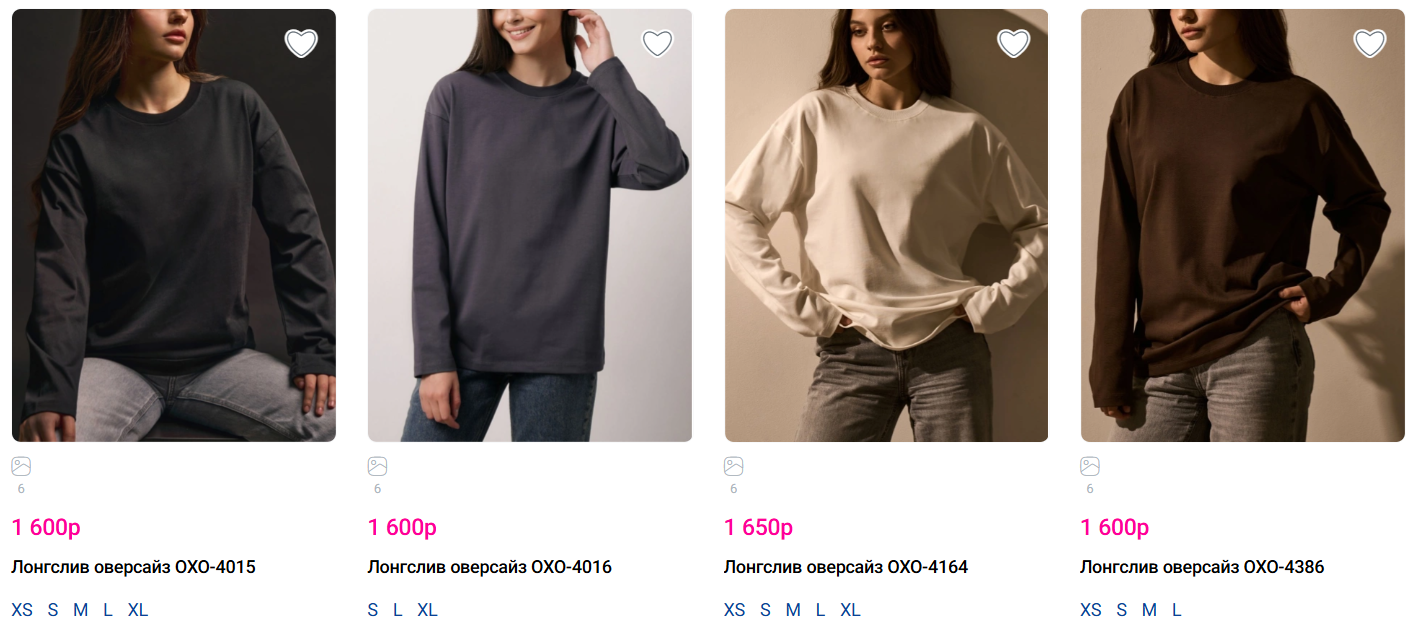Open image count icon under OXO-4386
1415x635 pixels.
tap(1090, 466)
